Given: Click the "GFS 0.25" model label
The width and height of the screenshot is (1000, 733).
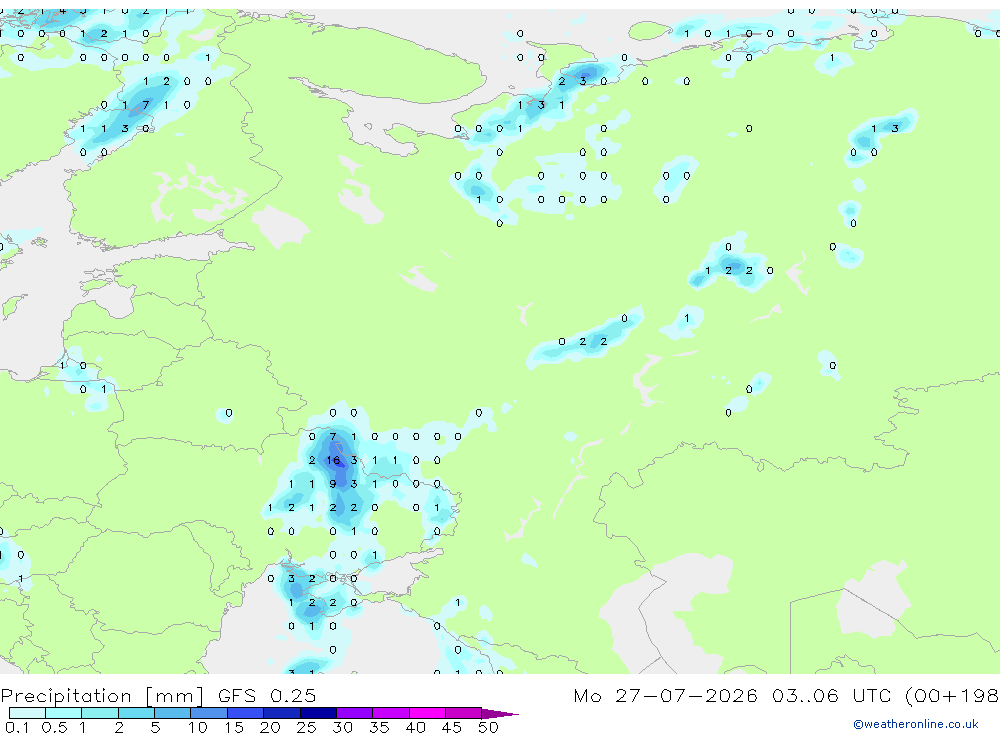Looking at the screenshot, I should click(x=267, y=695).
